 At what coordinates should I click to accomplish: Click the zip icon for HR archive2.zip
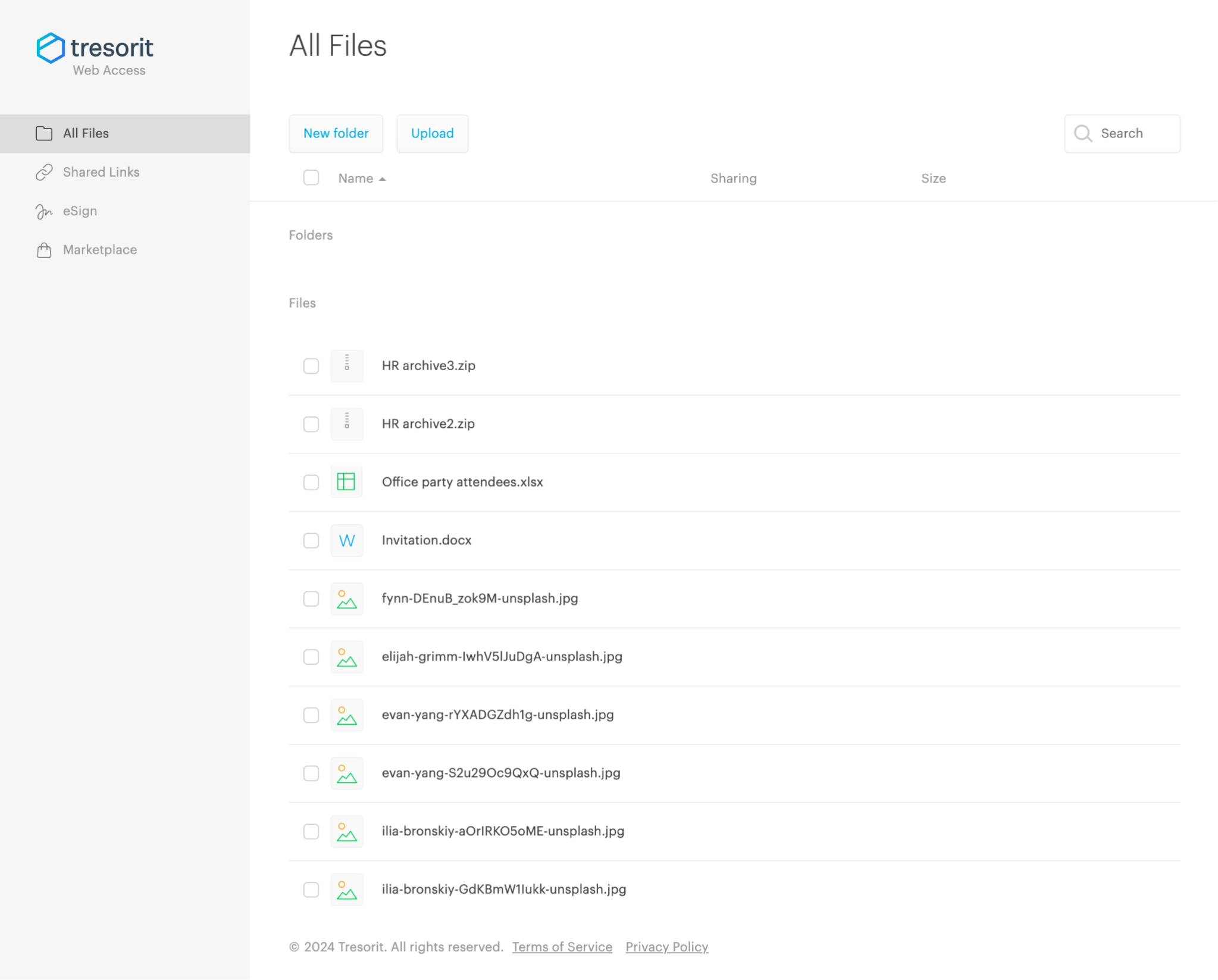[347, 424]
